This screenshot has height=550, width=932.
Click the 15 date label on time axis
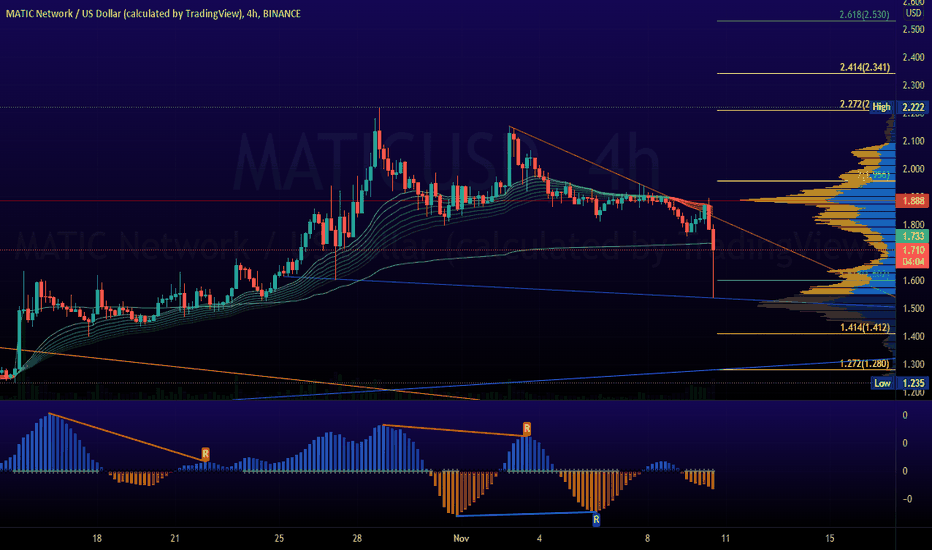point(830,539)
